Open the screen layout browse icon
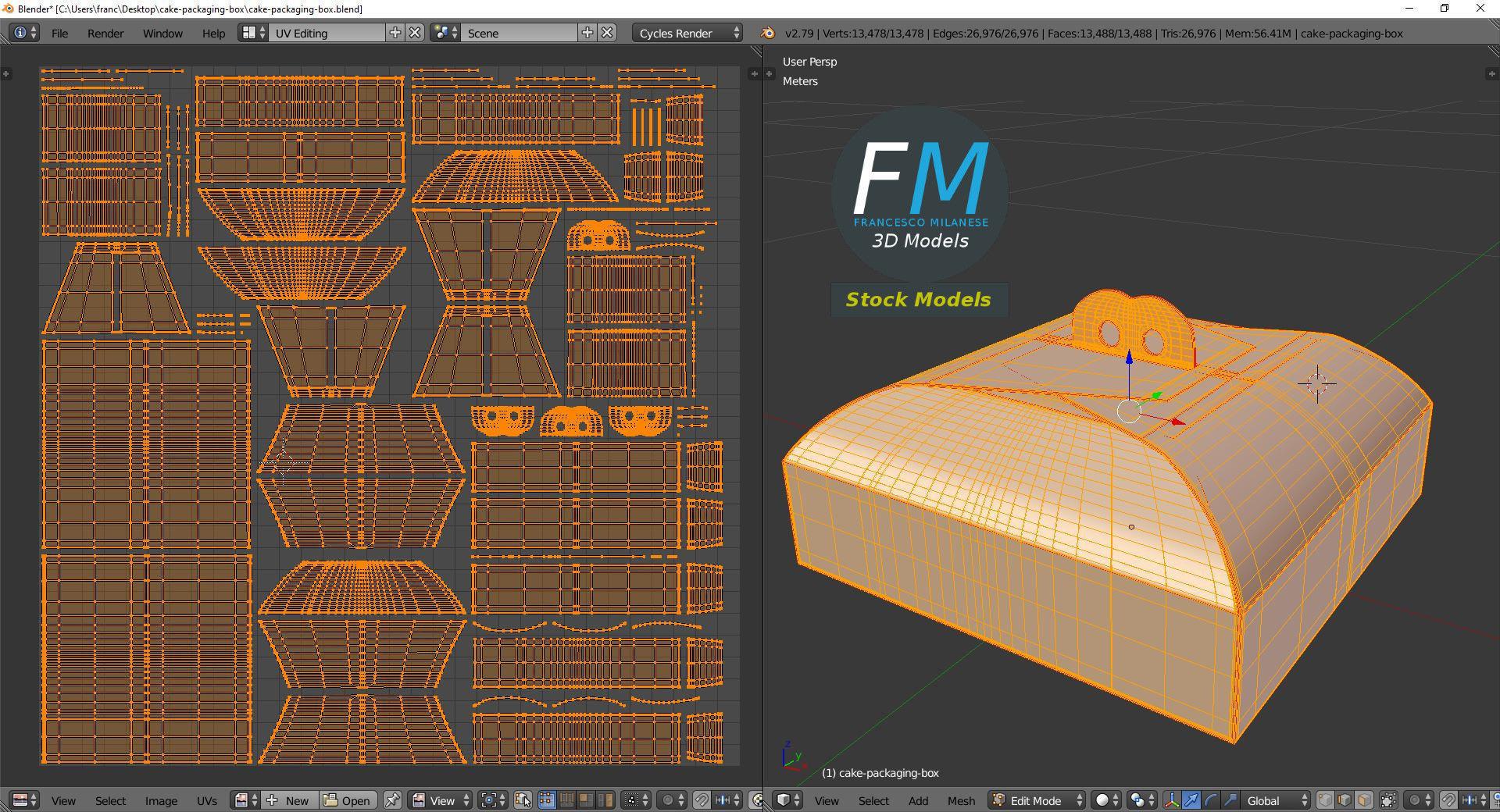The width and height of the screenshot is (1500, 812). click(x=254, y=33)
